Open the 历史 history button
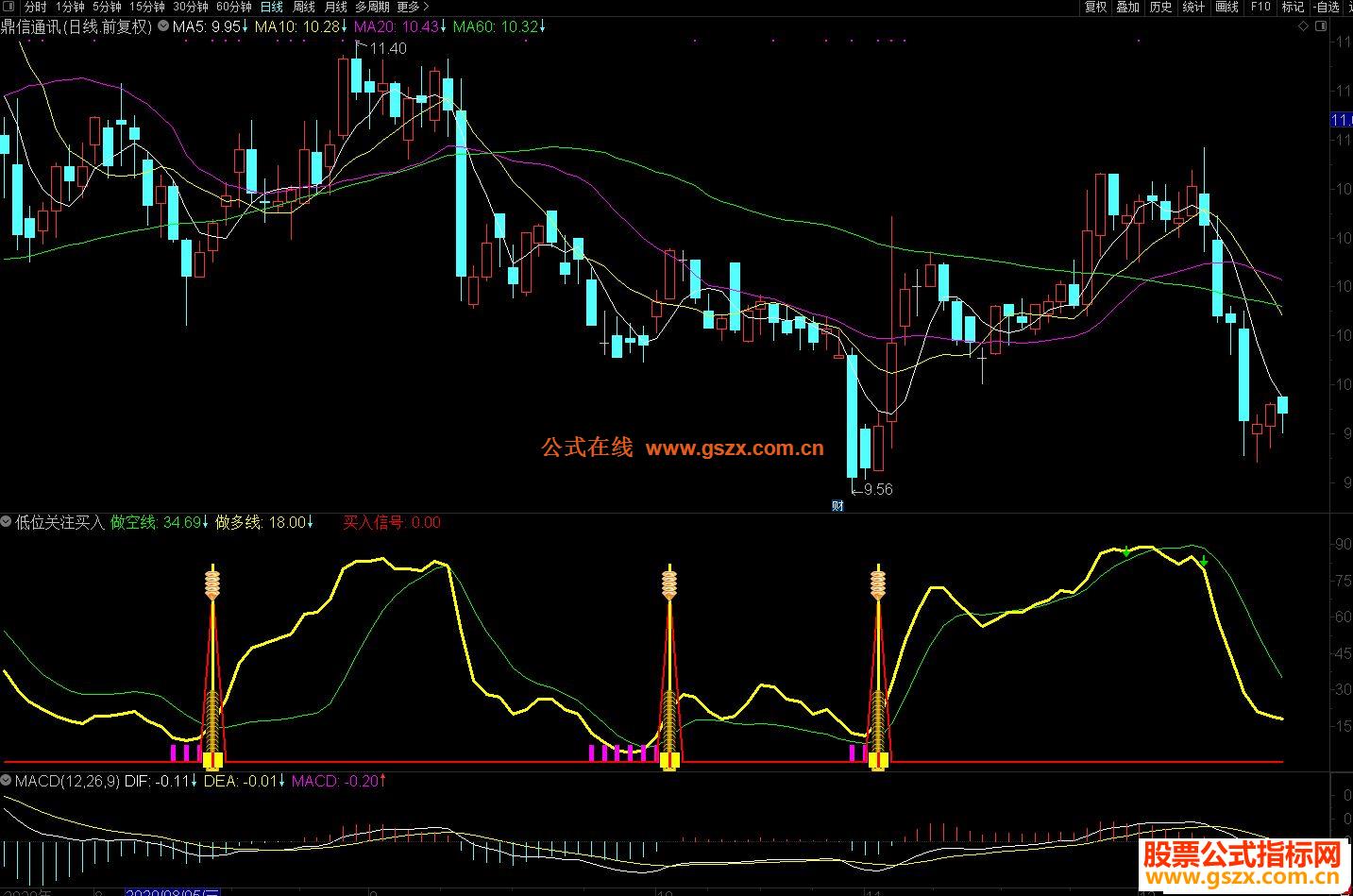 pyautogui.click(x=1161, y=7)
